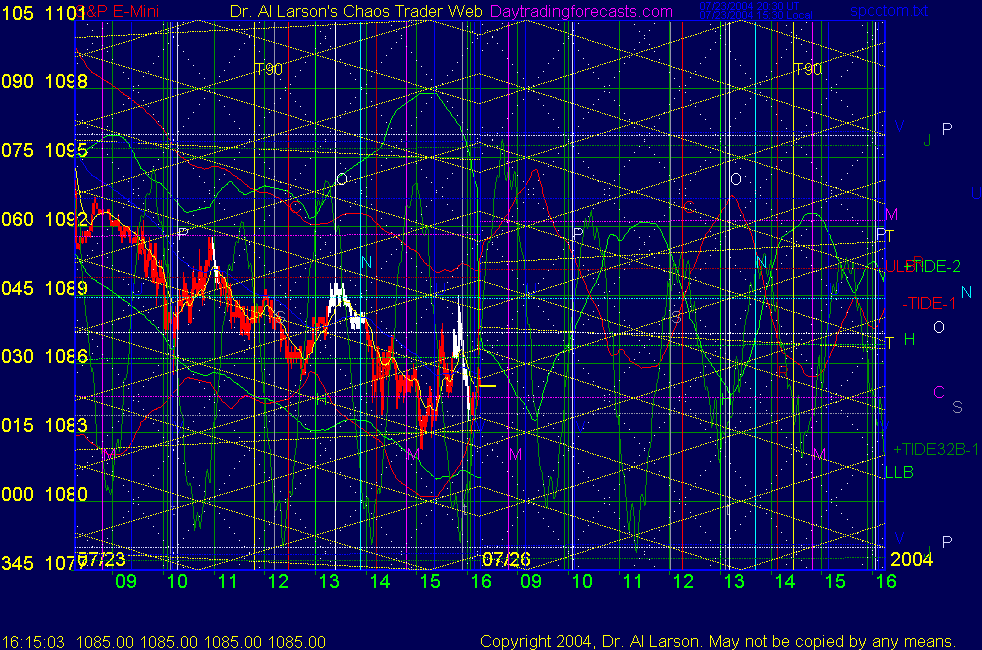Click the Daytradingforecasts.com link in the title
Viewport: 982px width, 650px height.
click(581, 12)
